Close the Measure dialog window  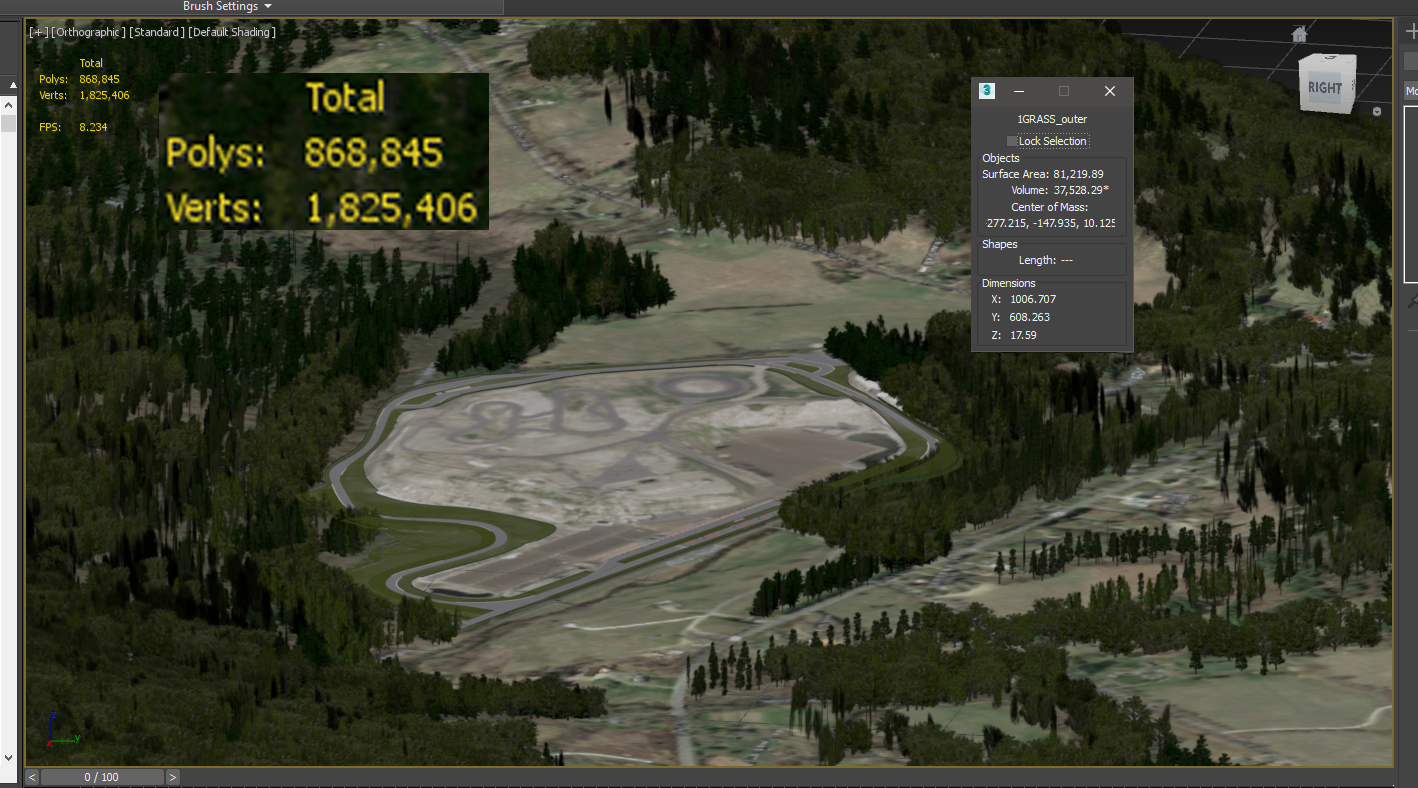coord(1109,91)
